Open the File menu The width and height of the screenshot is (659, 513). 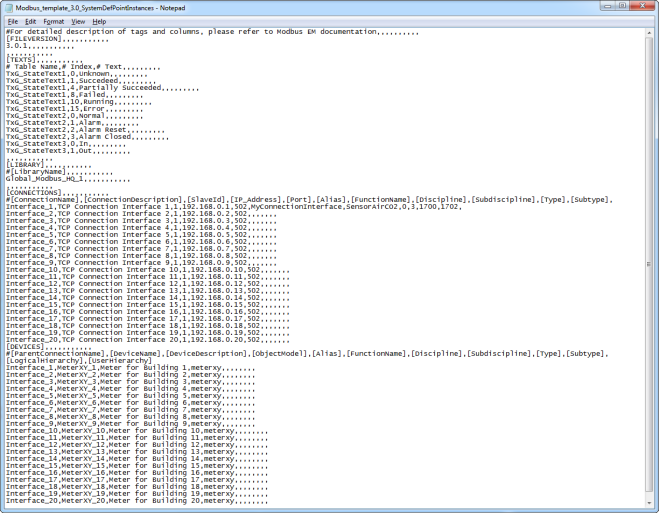coord(13,21)
